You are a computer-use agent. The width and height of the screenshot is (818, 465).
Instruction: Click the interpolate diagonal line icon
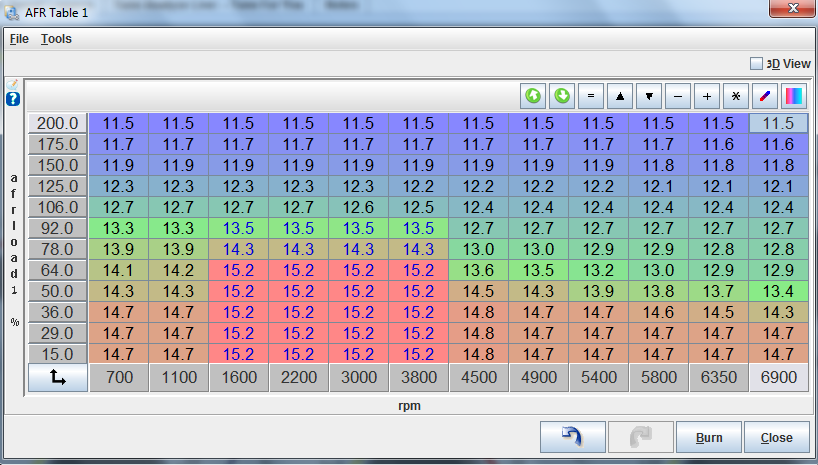[x=765, y=96]
